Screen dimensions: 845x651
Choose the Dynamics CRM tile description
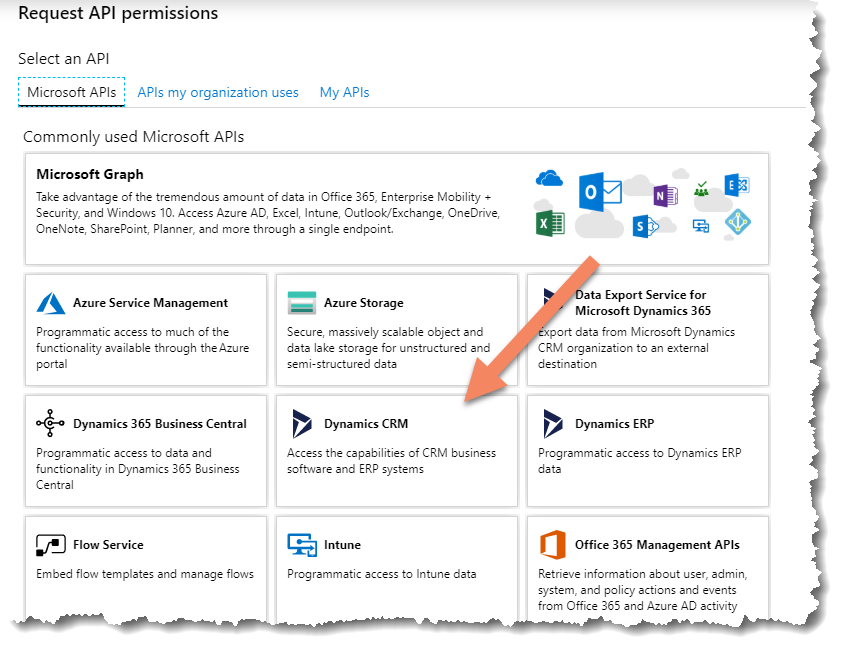pos(391,461)
